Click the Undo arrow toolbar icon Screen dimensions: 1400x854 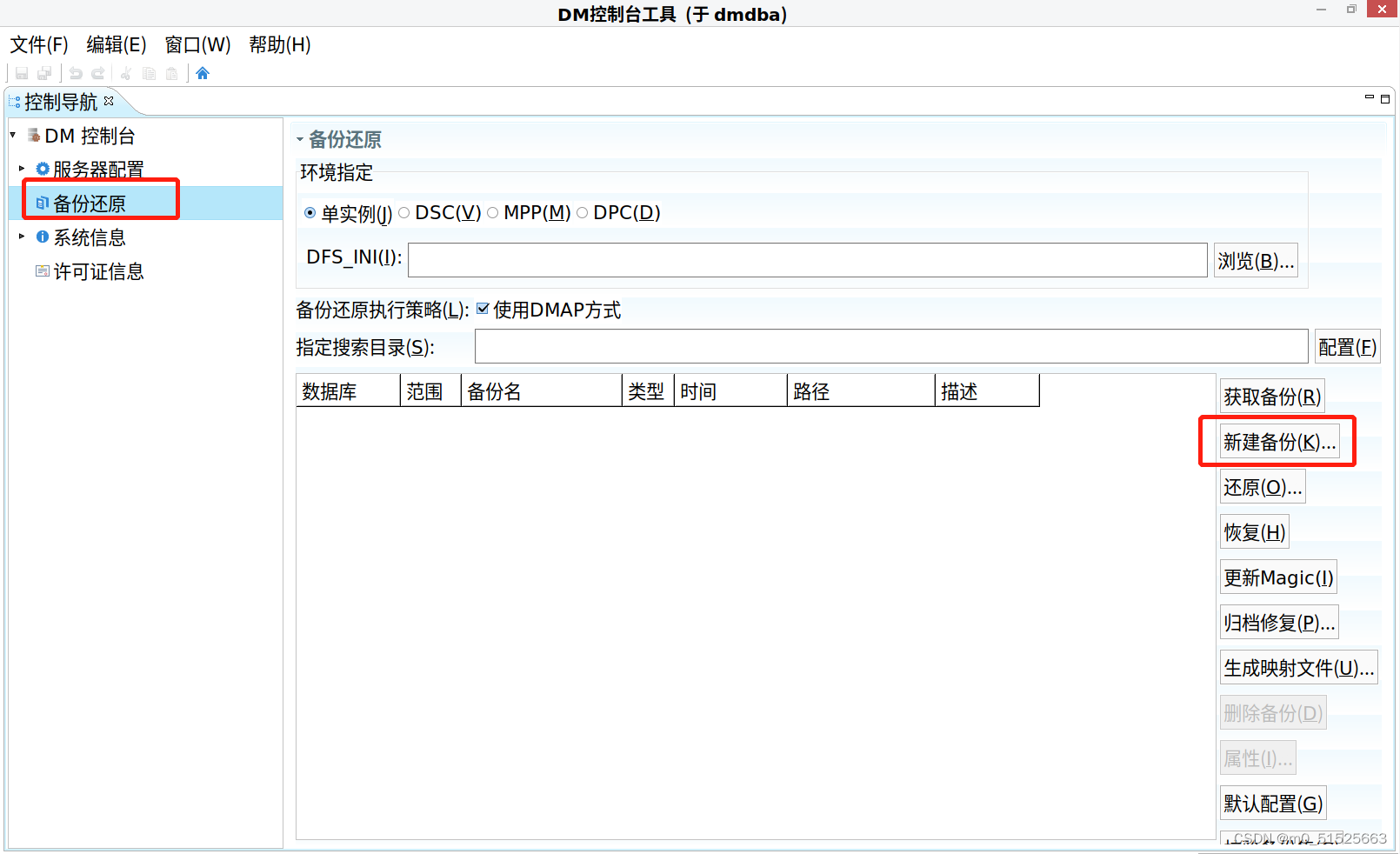pyautogui.click(x=76, y=74)
